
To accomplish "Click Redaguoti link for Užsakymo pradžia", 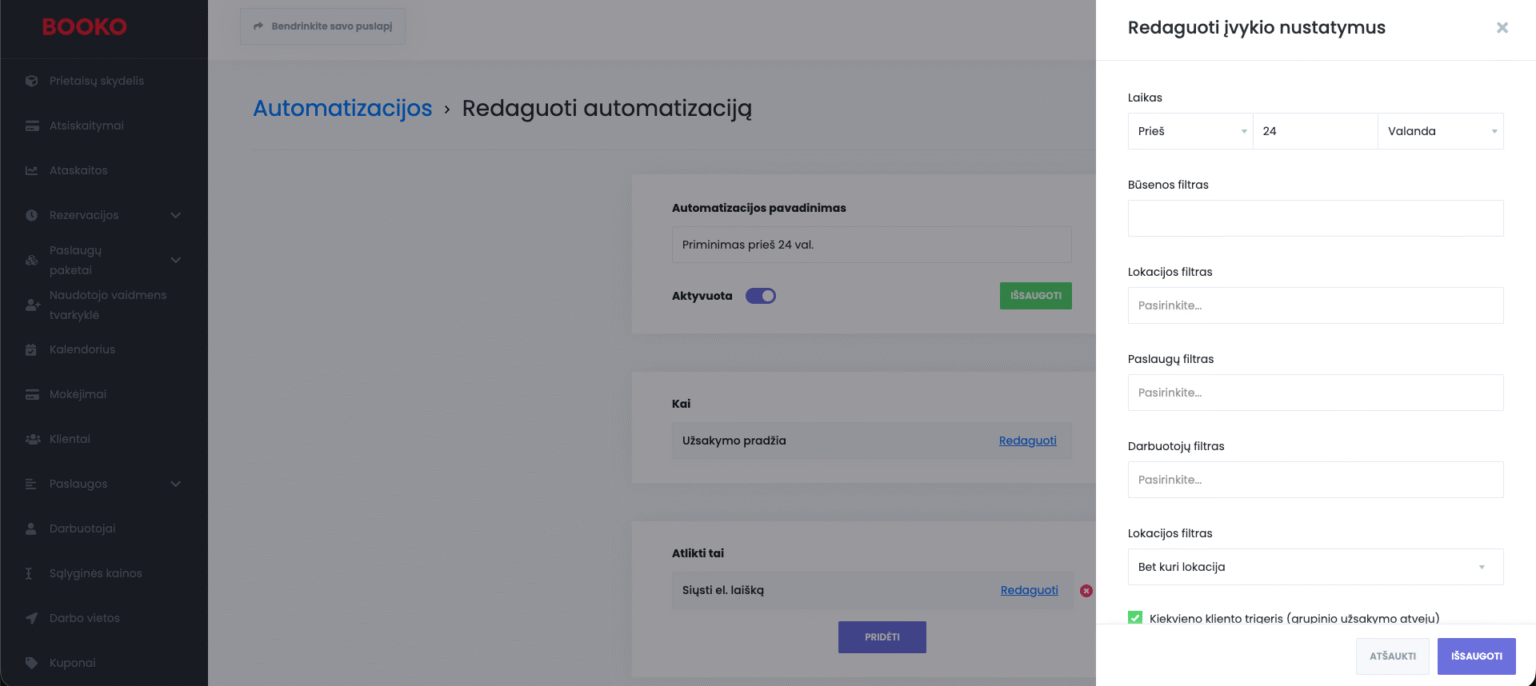I will pyautogui.click(x=1027, y=441).
